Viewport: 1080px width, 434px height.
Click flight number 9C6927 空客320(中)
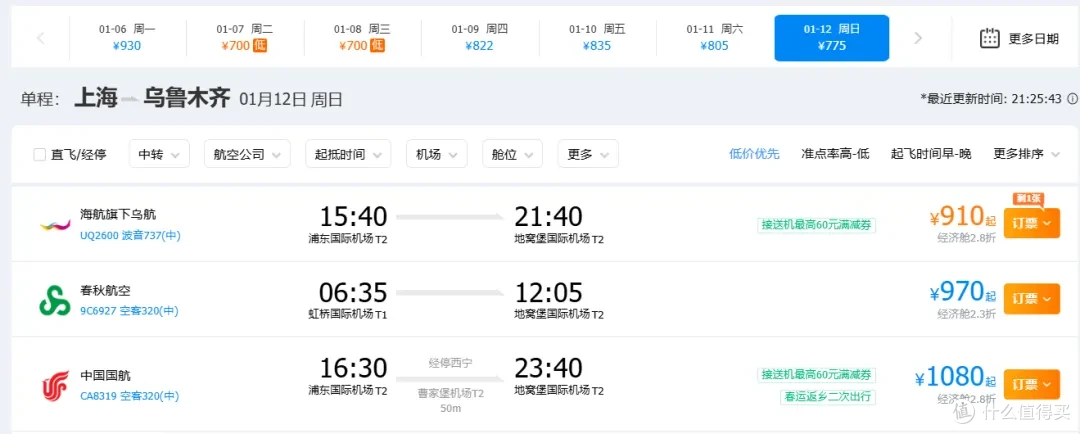point(129,311)
